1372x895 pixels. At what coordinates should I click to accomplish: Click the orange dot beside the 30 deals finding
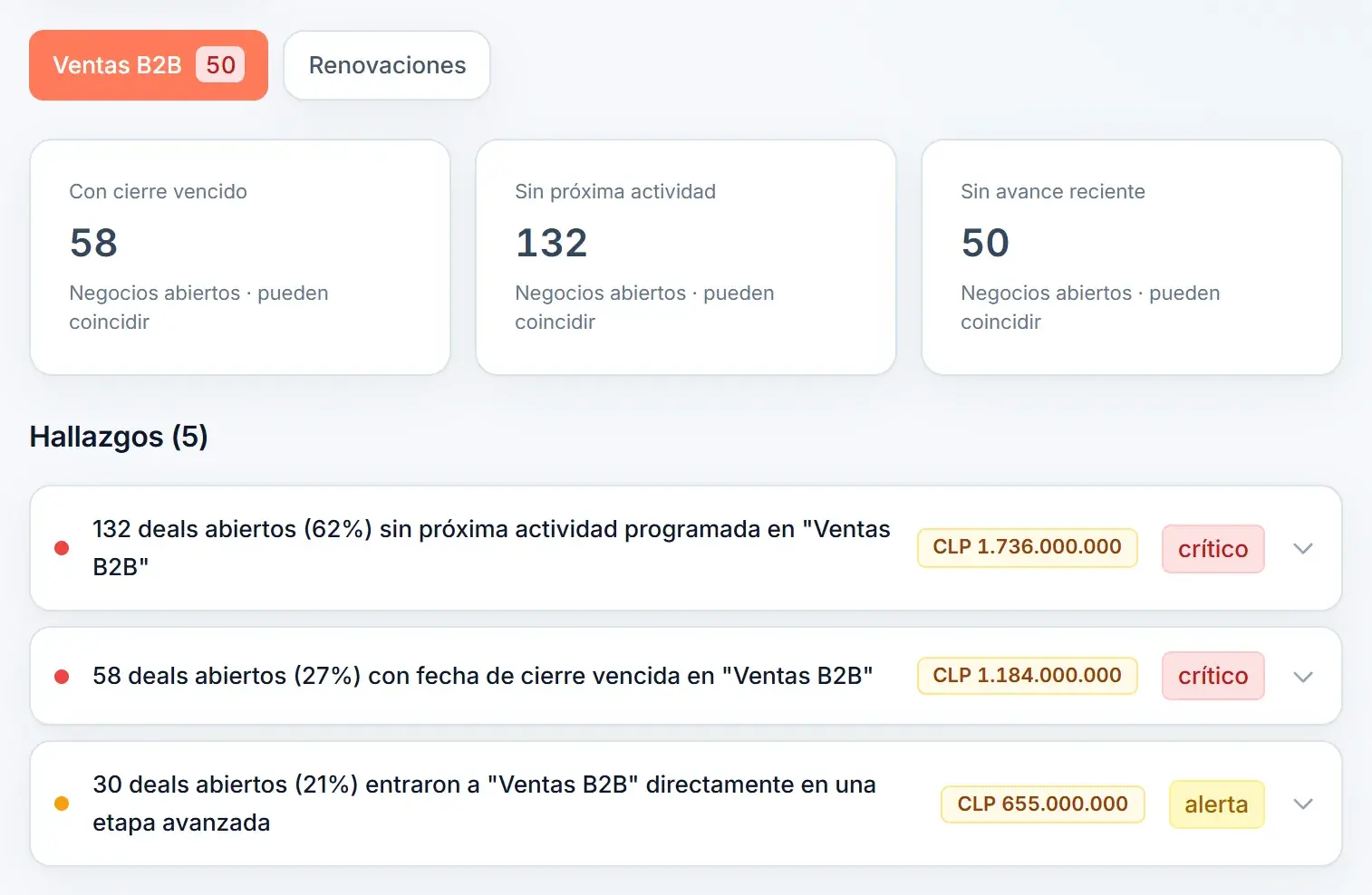click(62, 804)
